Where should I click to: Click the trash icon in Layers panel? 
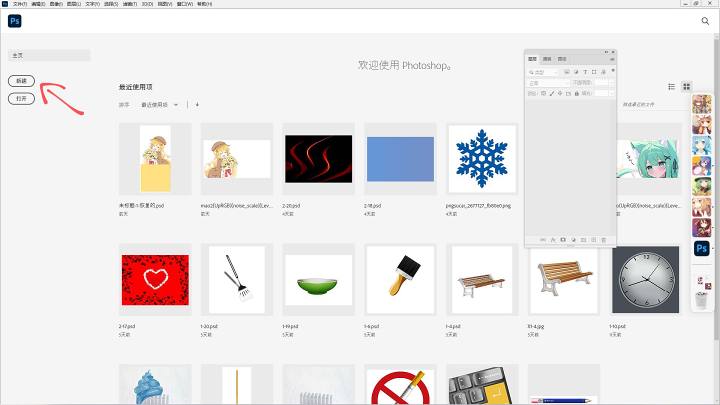tap(604, 240)
